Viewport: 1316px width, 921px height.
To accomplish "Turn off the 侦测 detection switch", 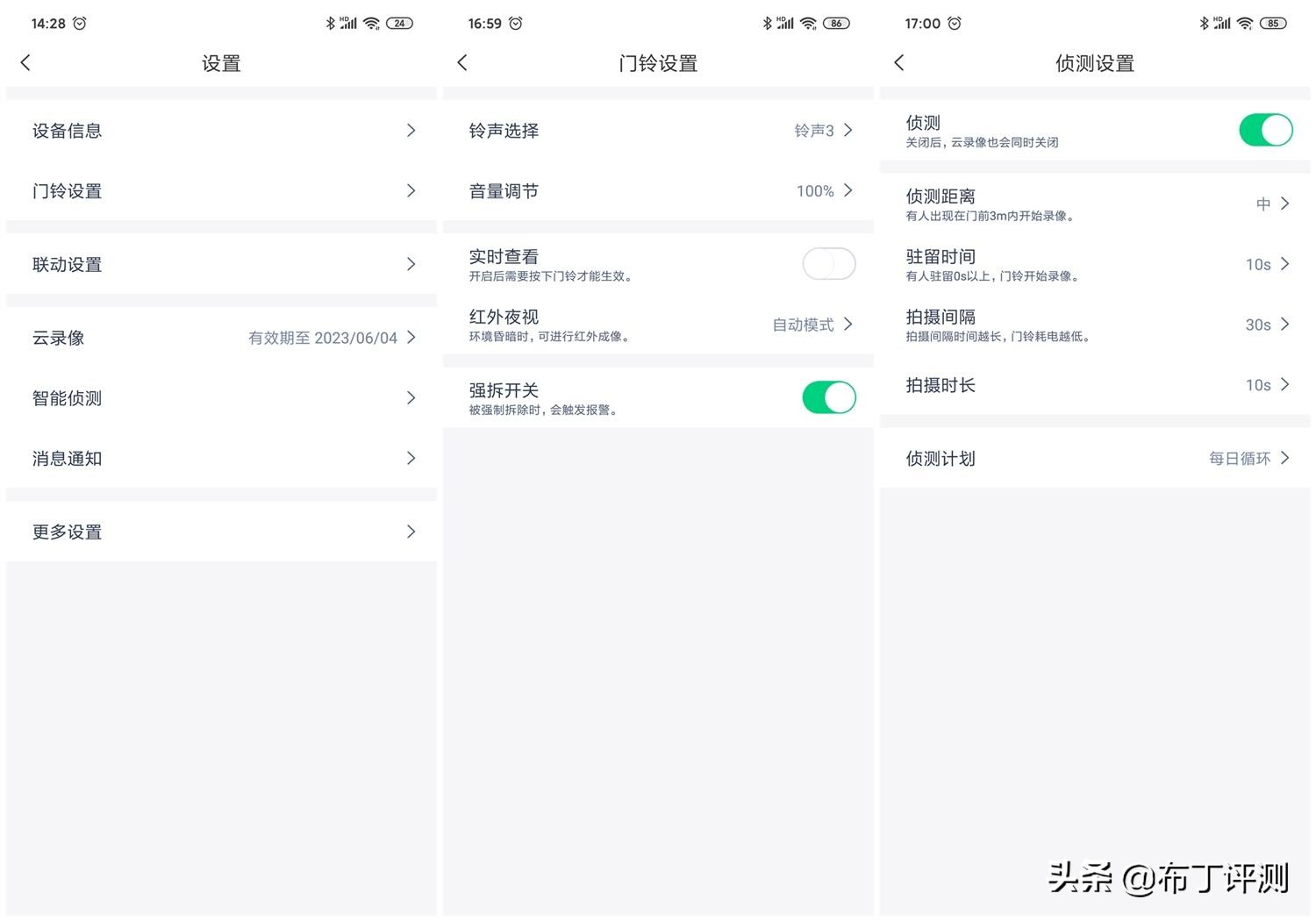I will pos(1265,129).
